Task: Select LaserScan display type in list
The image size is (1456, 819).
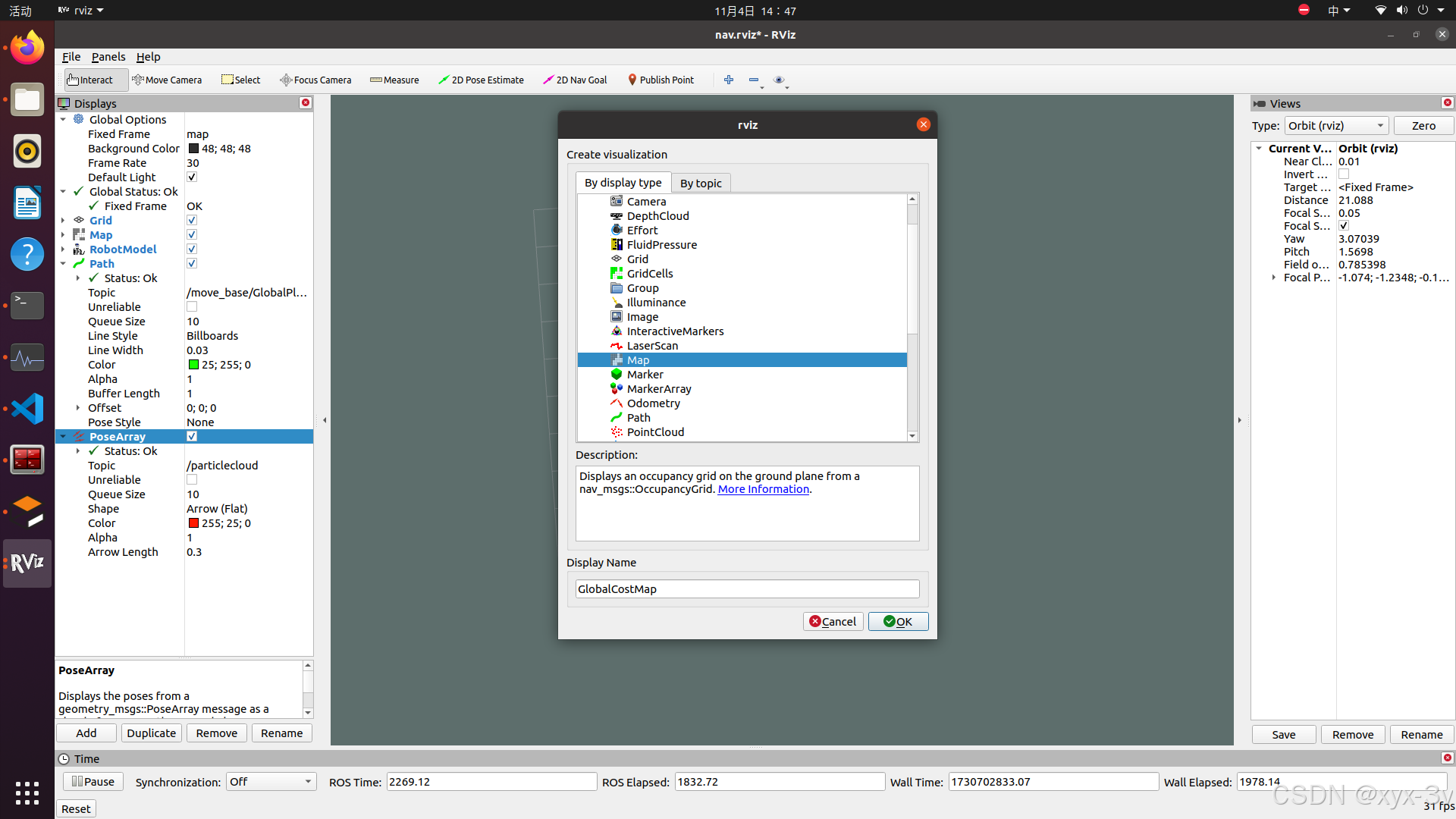Action: (652, 346)
